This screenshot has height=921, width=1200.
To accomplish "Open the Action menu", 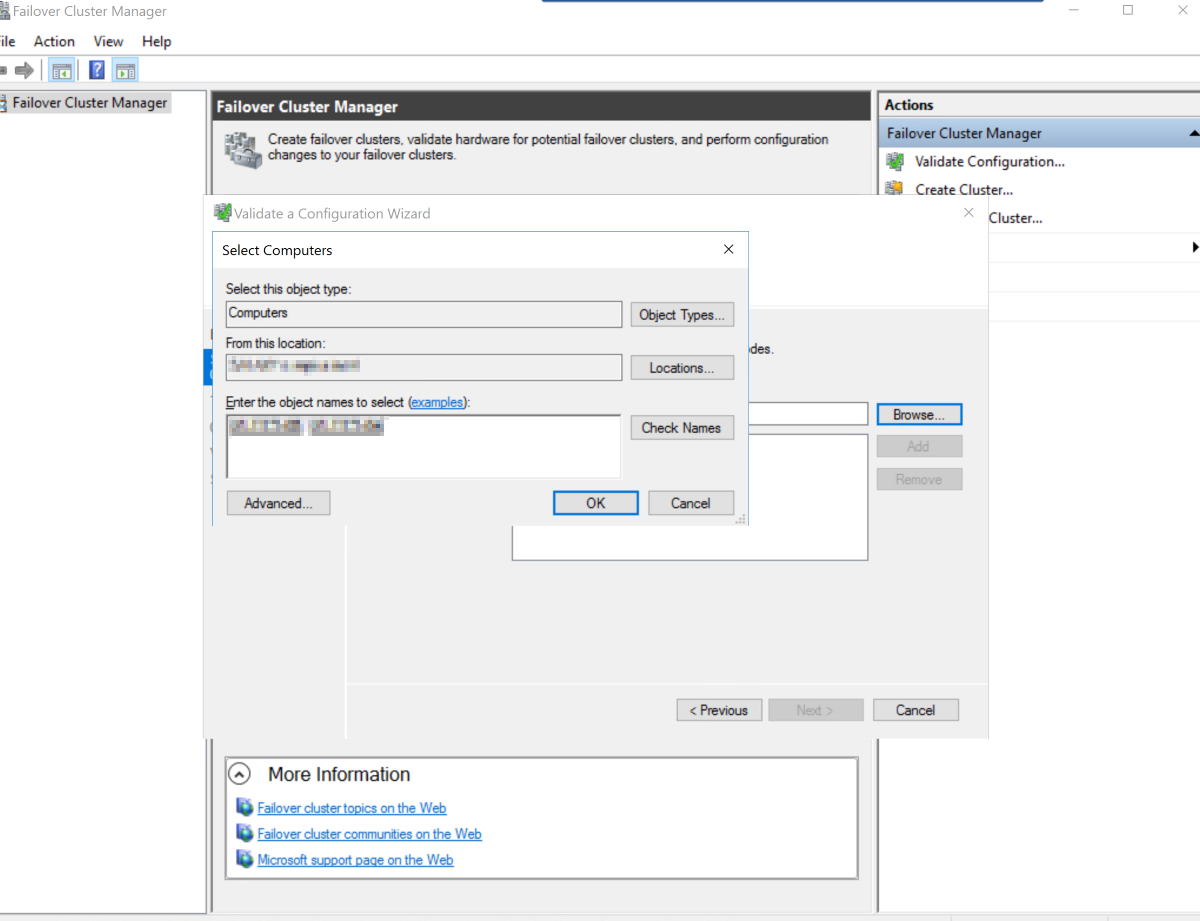I will 54,41.
